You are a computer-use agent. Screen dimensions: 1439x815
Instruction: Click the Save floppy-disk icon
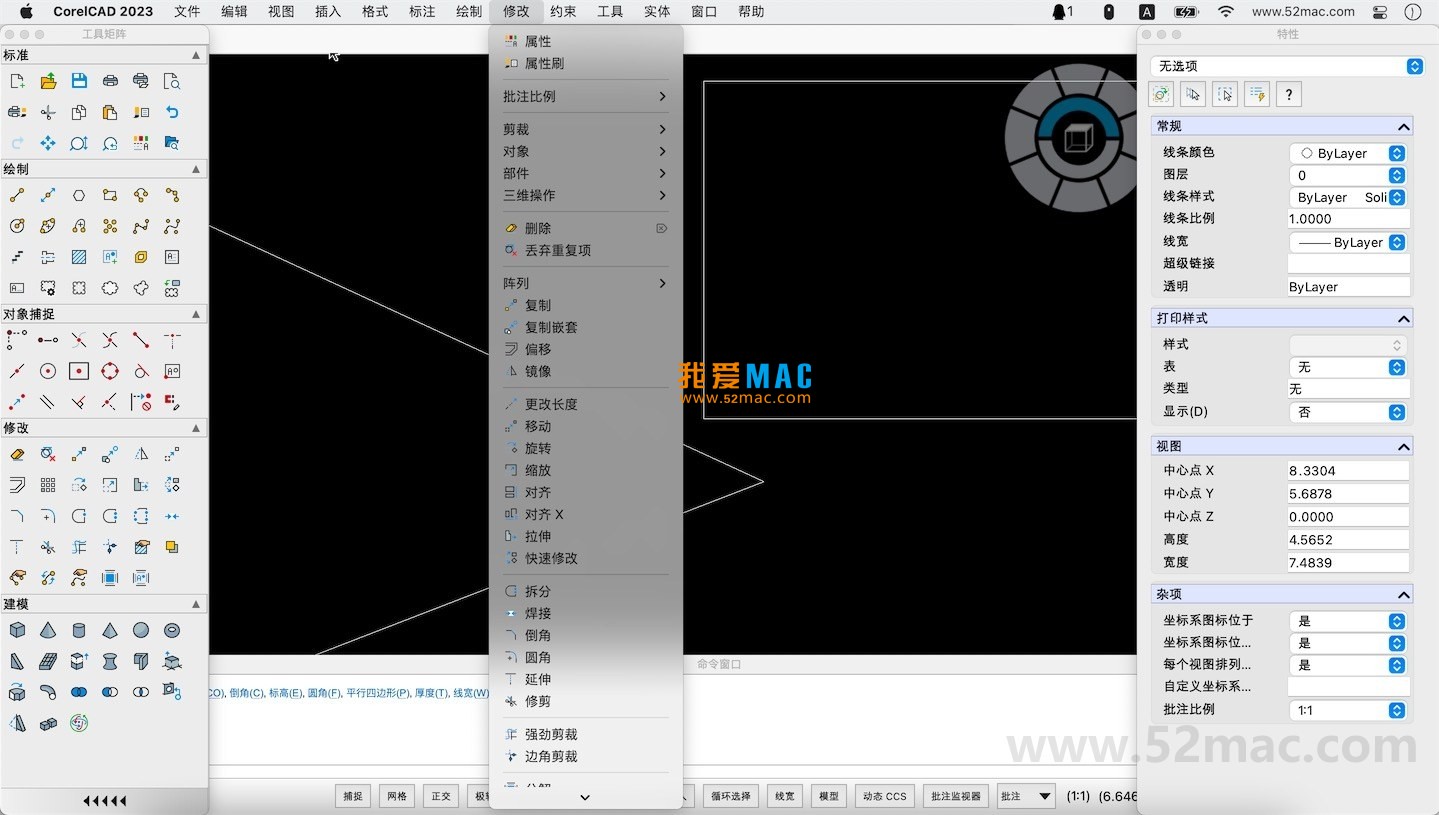tap(79, 81)
